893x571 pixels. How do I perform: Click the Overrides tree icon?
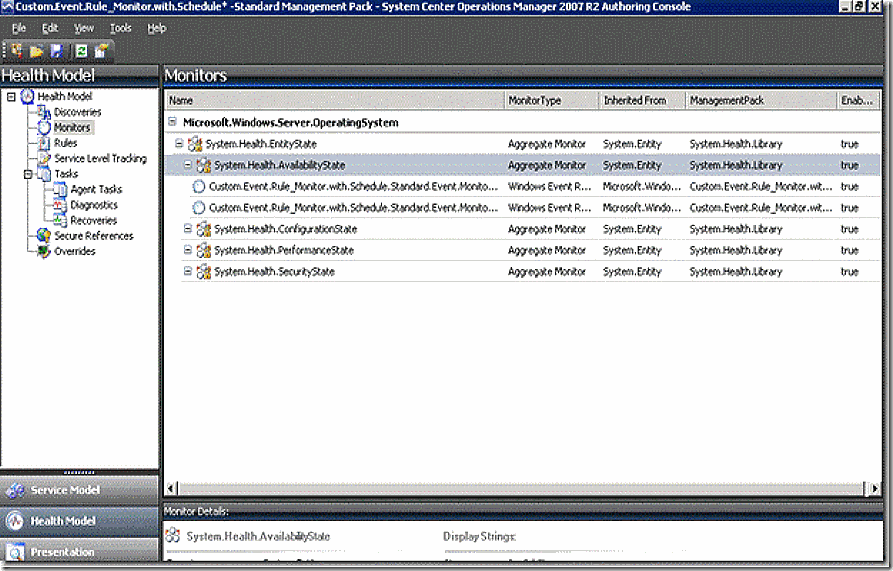pyautogui.click(x=44, y=251)
